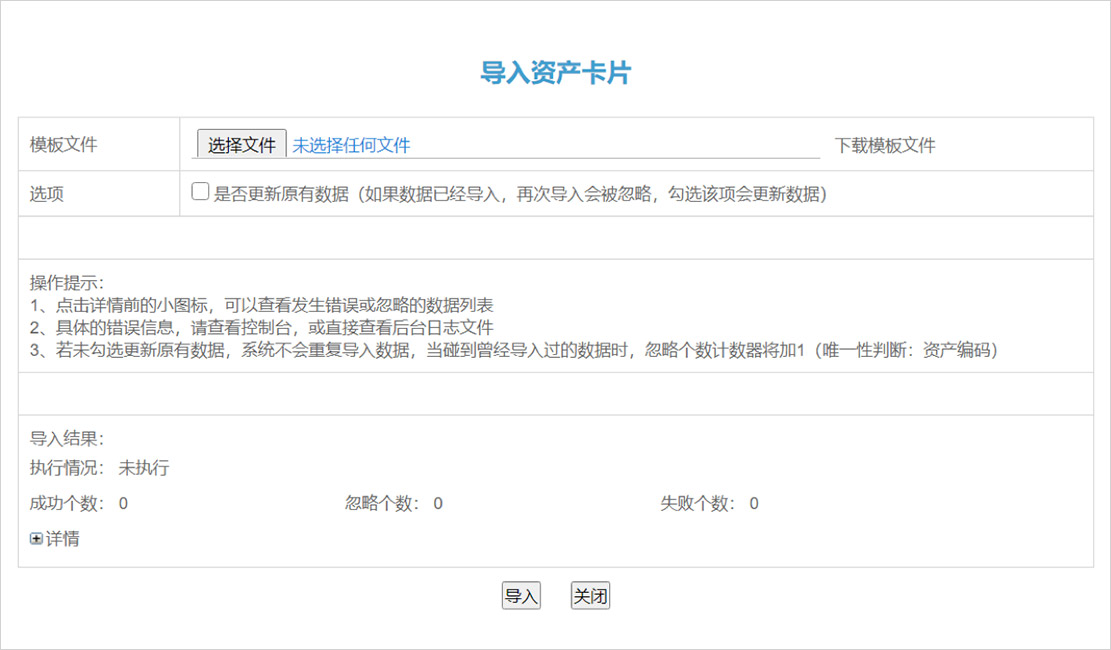Click the 导入资产卡片 page title

[x=555, y=73]
